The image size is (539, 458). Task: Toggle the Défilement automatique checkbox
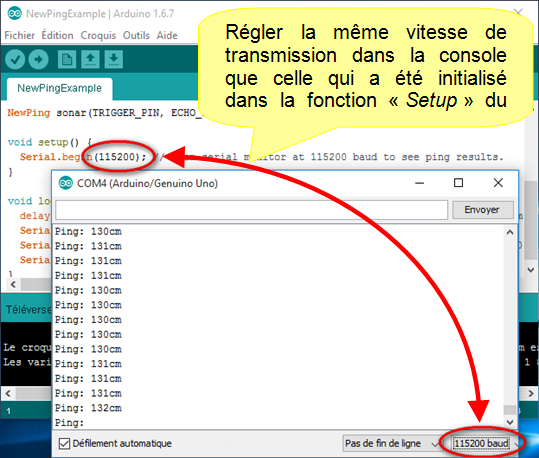pyautogui.click(x=64, y=444)
